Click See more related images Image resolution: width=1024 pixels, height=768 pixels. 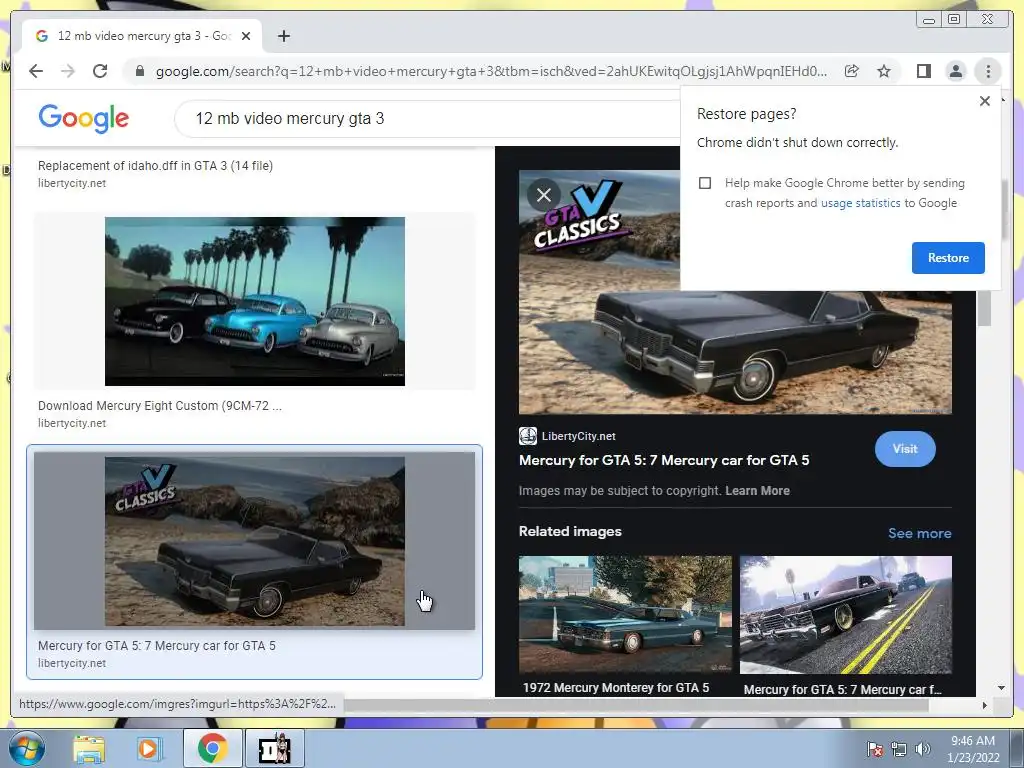coord(920,534)
